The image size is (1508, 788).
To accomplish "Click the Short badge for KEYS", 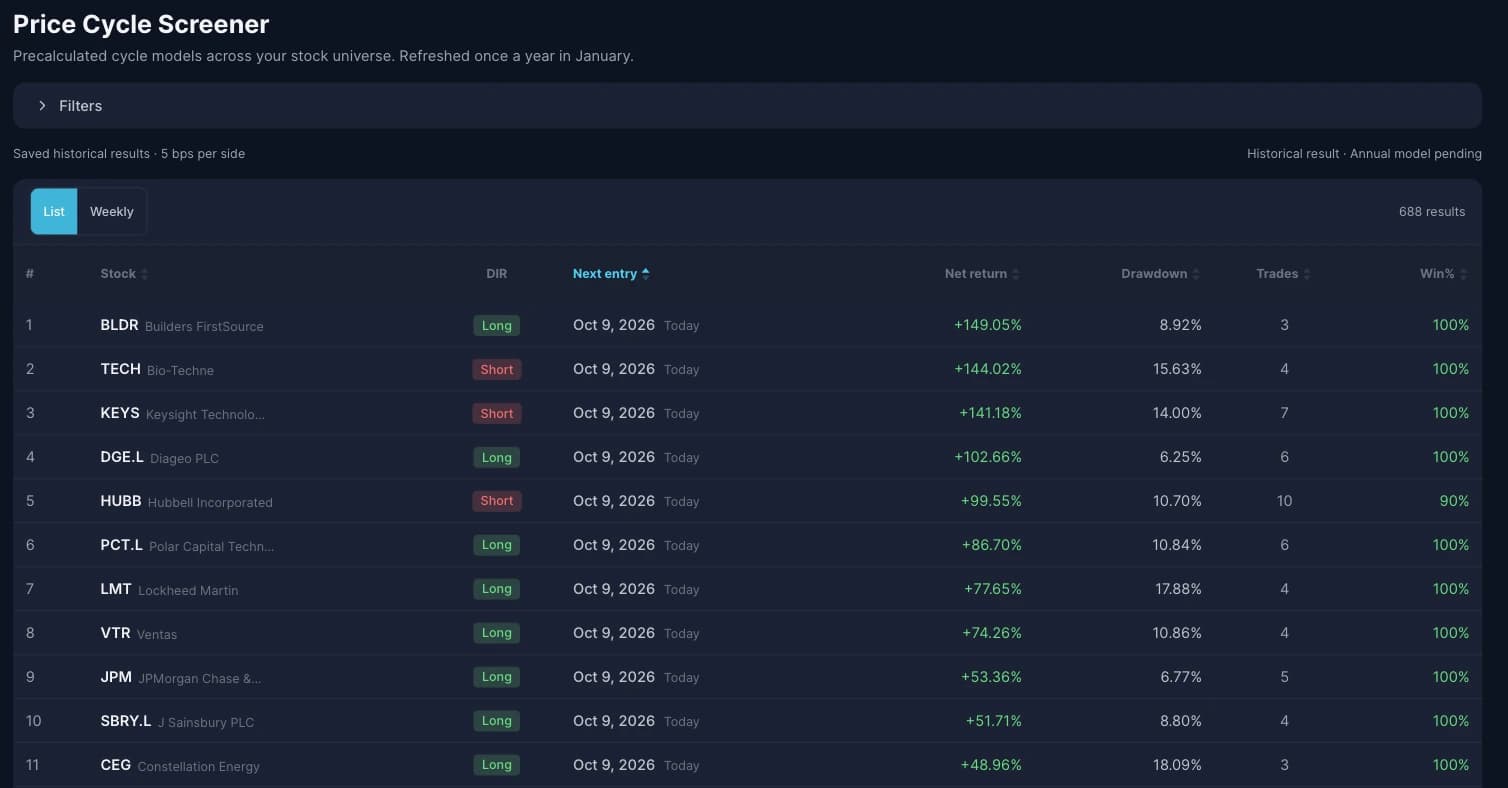I will coord(497,413).
